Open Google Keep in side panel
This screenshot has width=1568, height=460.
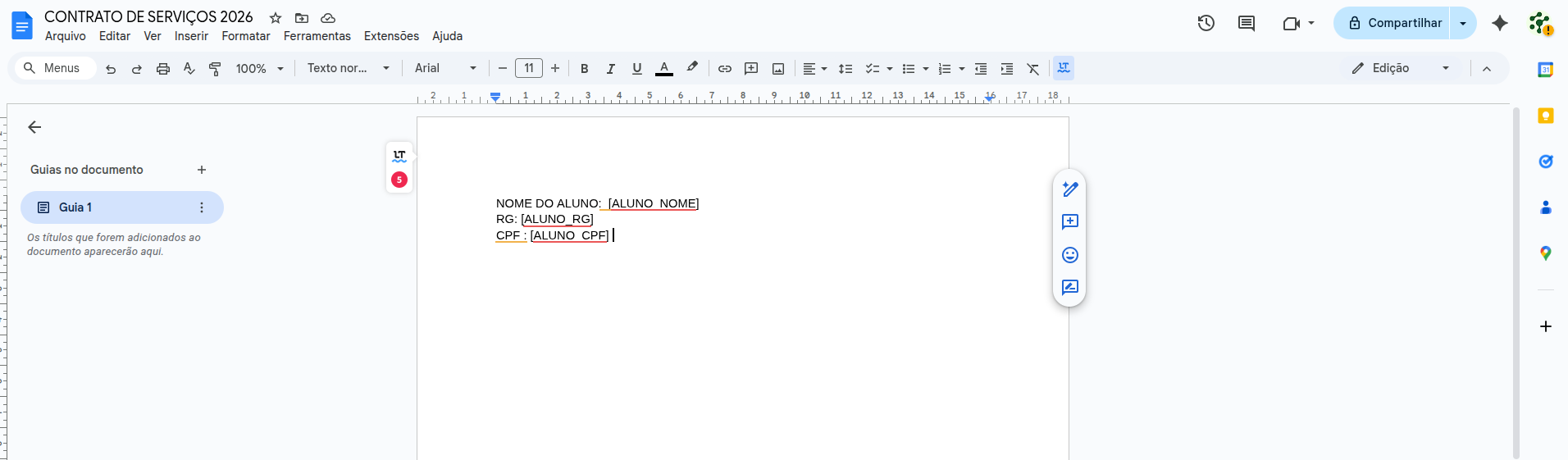pyautogui.click(x=1546, y=116)
